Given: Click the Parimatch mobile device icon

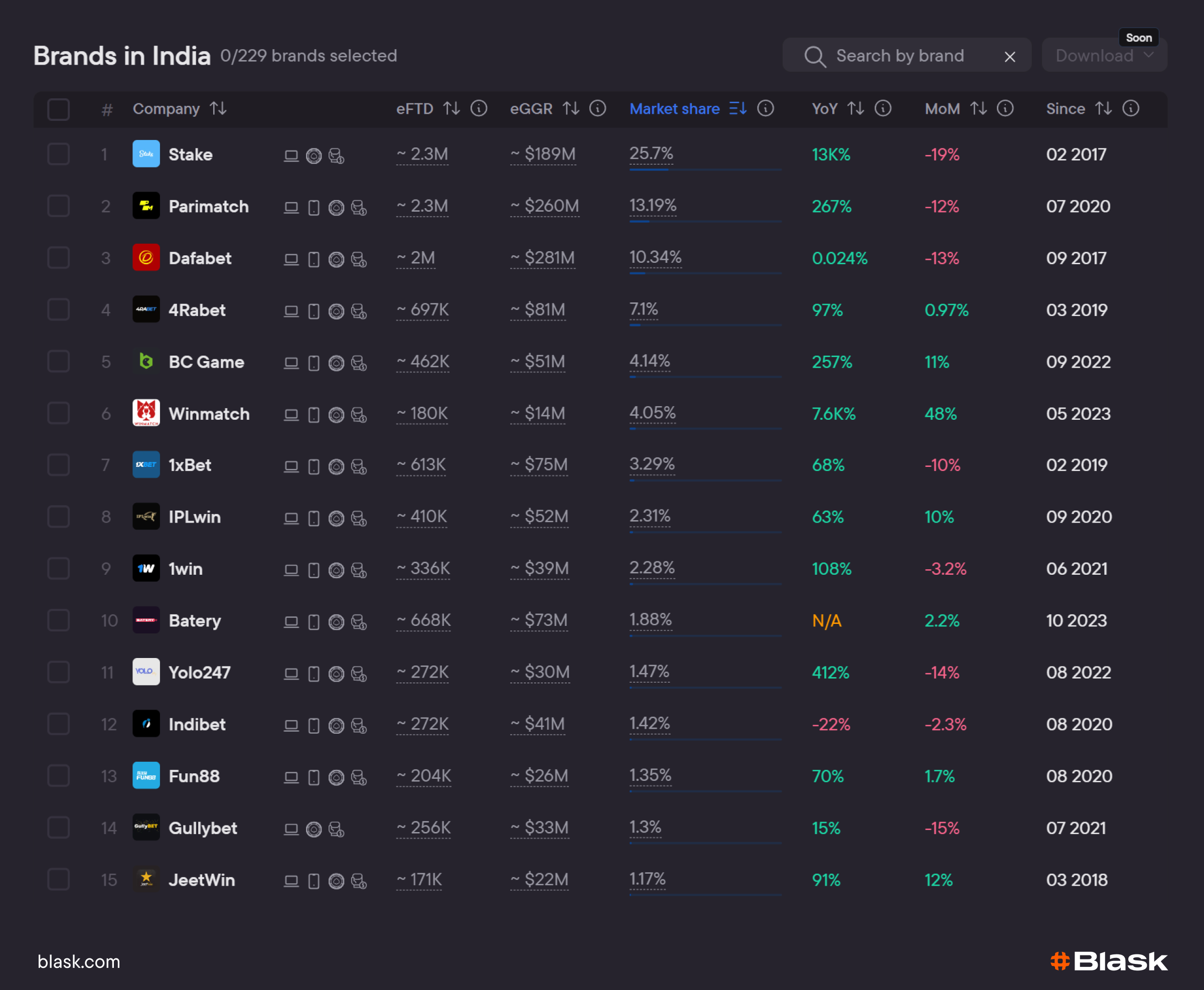Looking at the screenshot, I should click(x=314, y=208).
